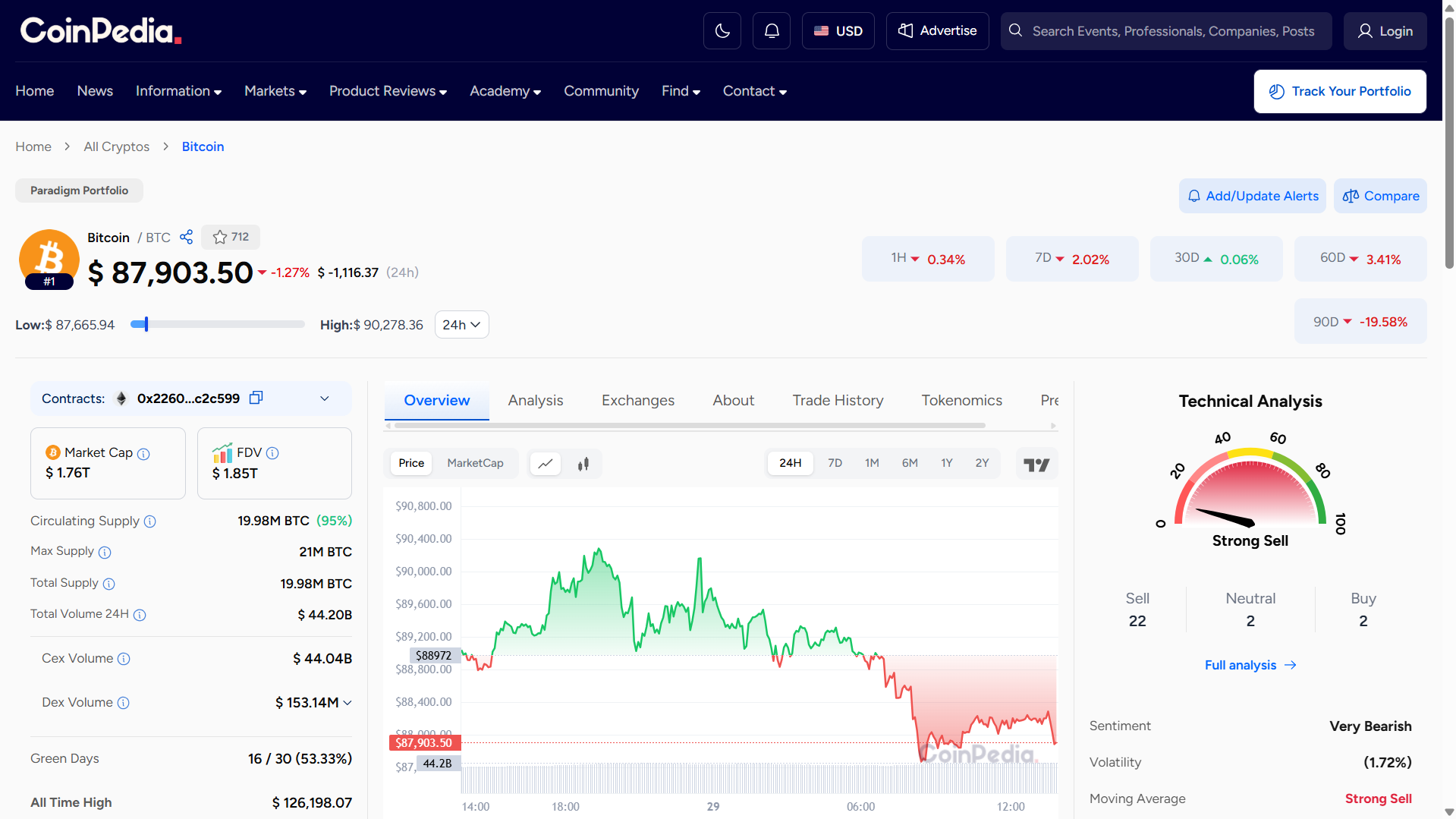Screen dimensions: 1456x819
Task: Click the Market Cap info icon
Action: tap(143, 454)
